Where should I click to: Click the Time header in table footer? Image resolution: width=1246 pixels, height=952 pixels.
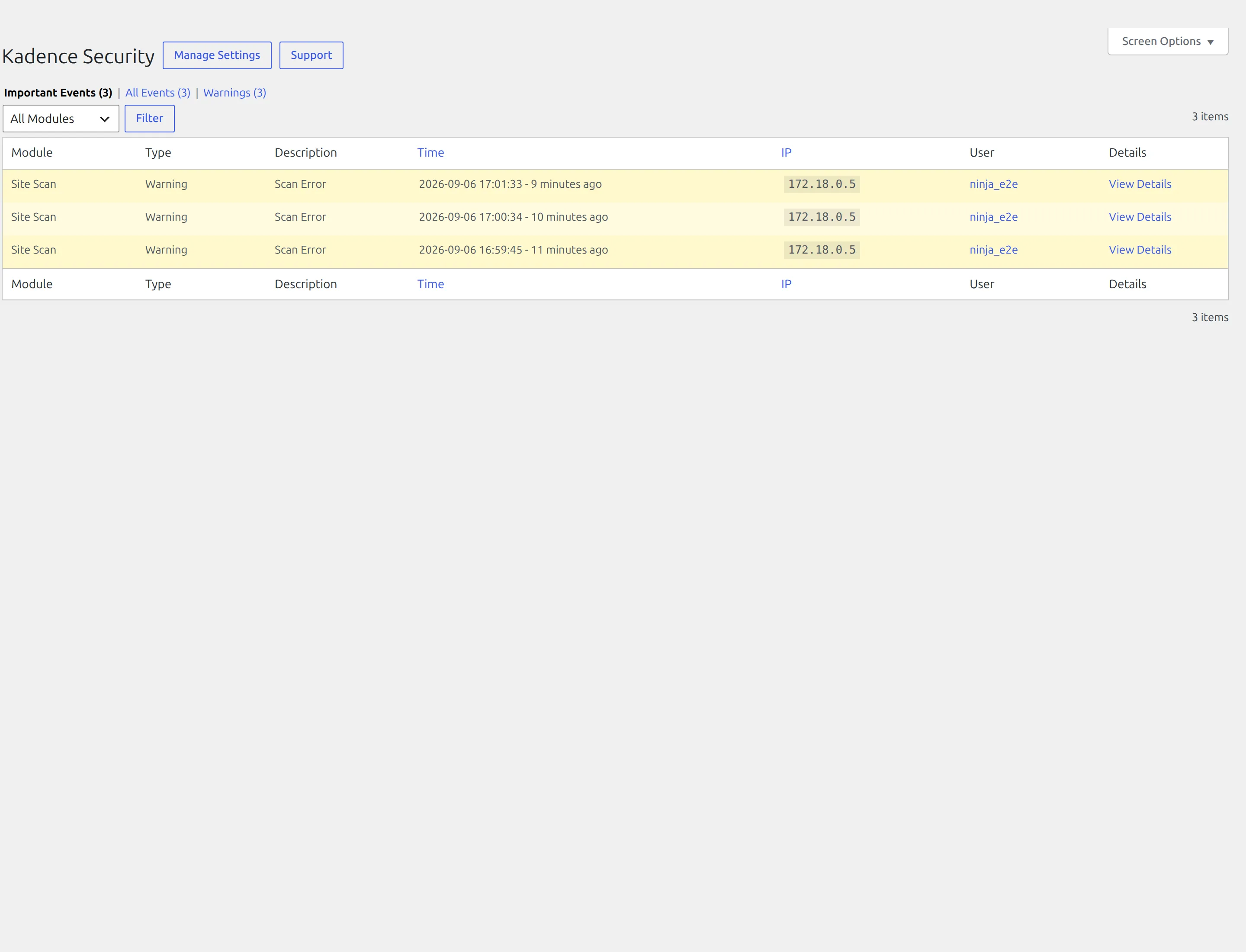click(x=430, y=284)
